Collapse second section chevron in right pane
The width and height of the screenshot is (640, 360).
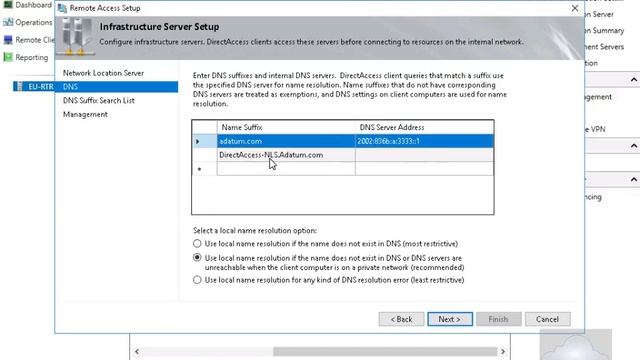[633, 146]
